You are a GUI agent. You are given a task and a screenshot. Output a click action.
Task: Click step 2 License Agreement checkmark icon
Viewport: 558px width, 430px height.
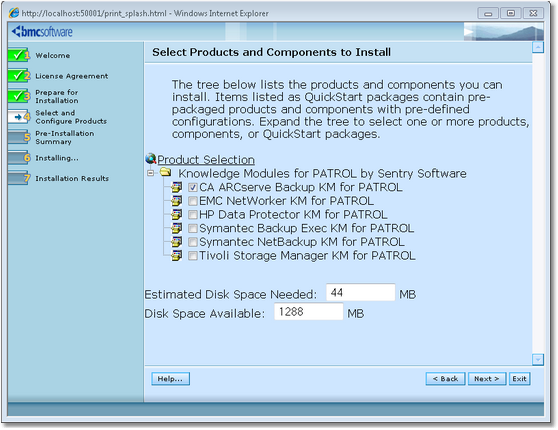pyautogui.click(x=19, y=75)
